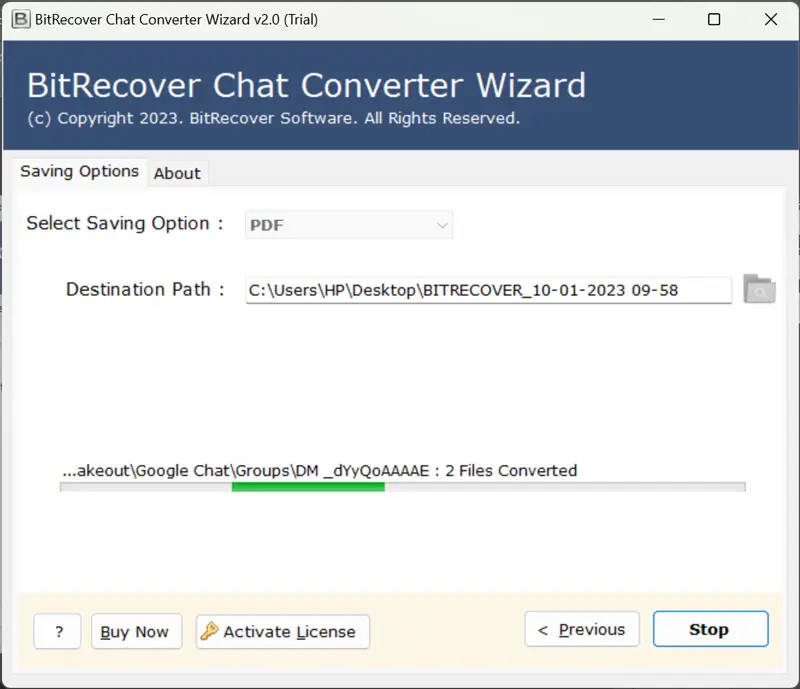Switch to the Saving Options tab
Viewport: 800px width, 689px height.
[x=80, y=171]
